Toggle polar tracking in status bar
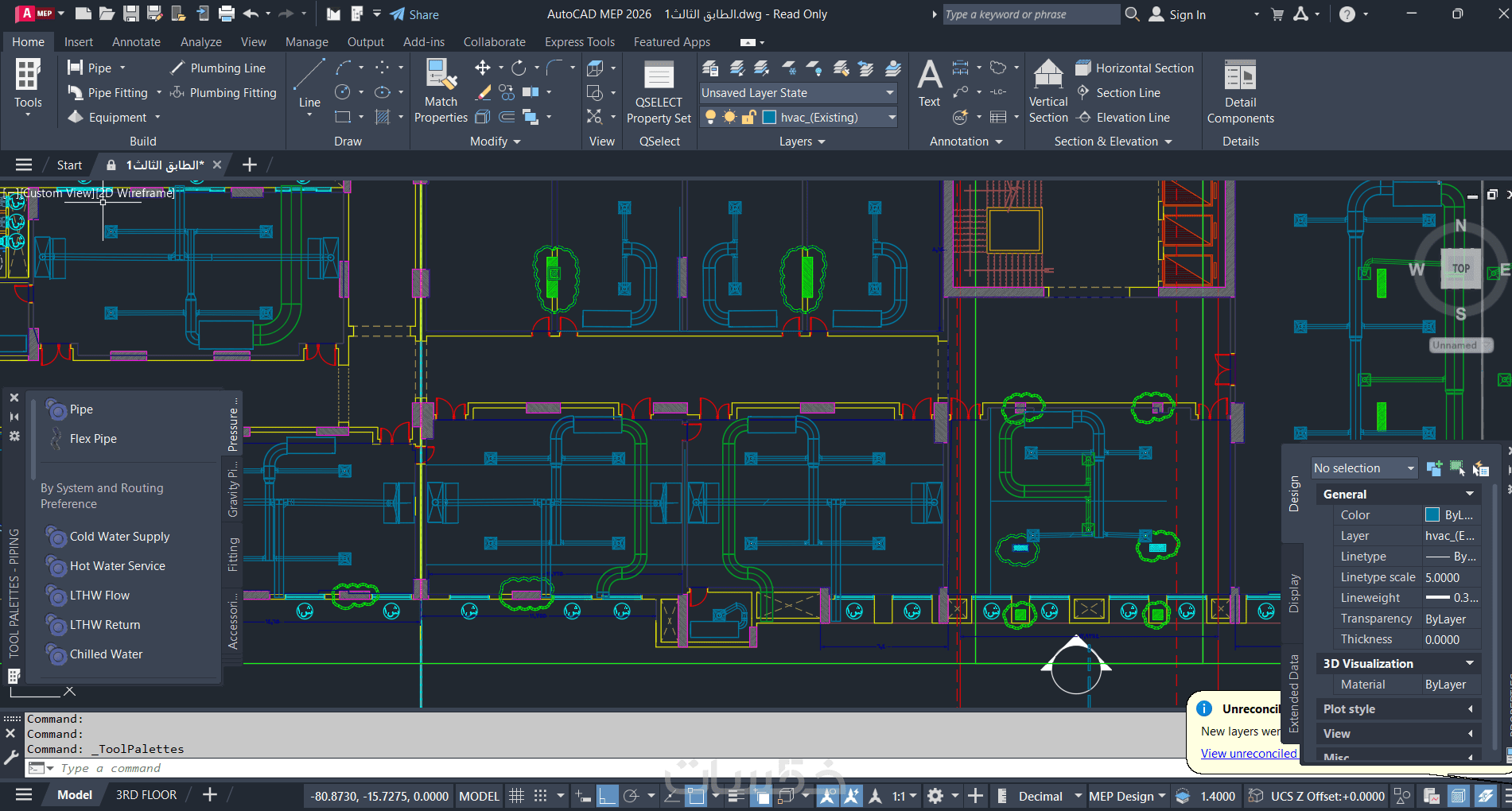 tap(632, 795)
